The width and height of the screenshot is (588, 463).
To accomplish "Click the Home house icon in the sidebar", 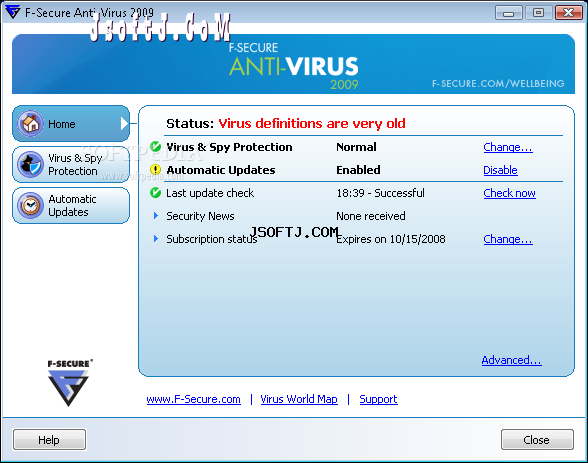I will (x=30, y=124).
